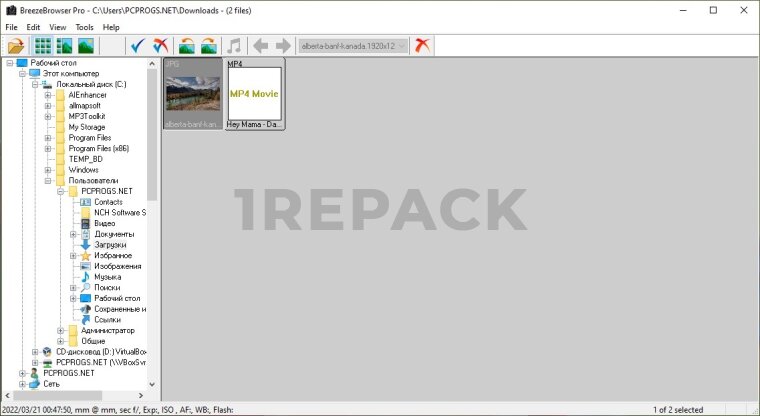Click the blue checkmark tag icon
Viewport: 760px width, 416px height.
click(x=139, y=46)
